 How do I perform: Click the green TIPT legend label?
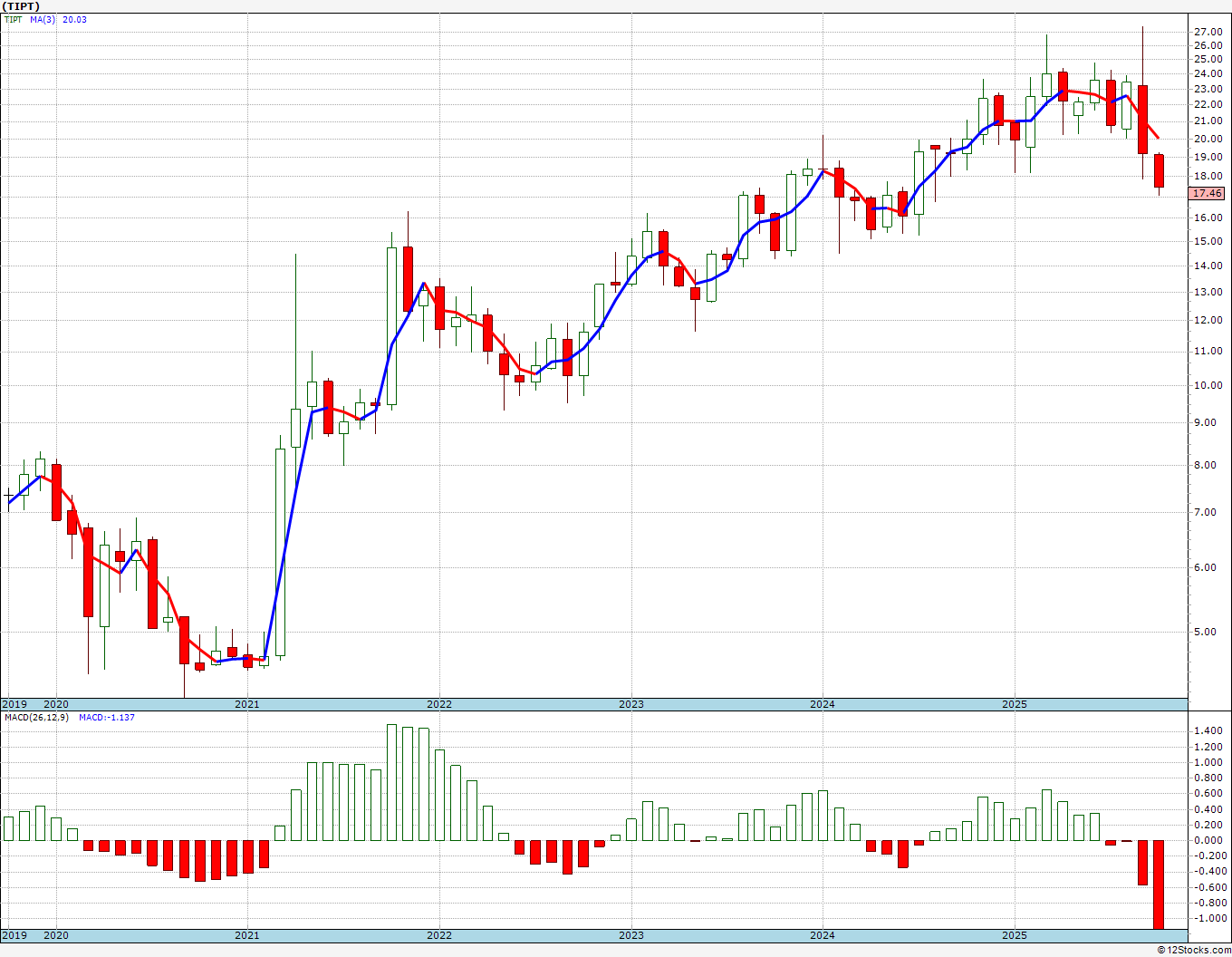click(14, 19)
